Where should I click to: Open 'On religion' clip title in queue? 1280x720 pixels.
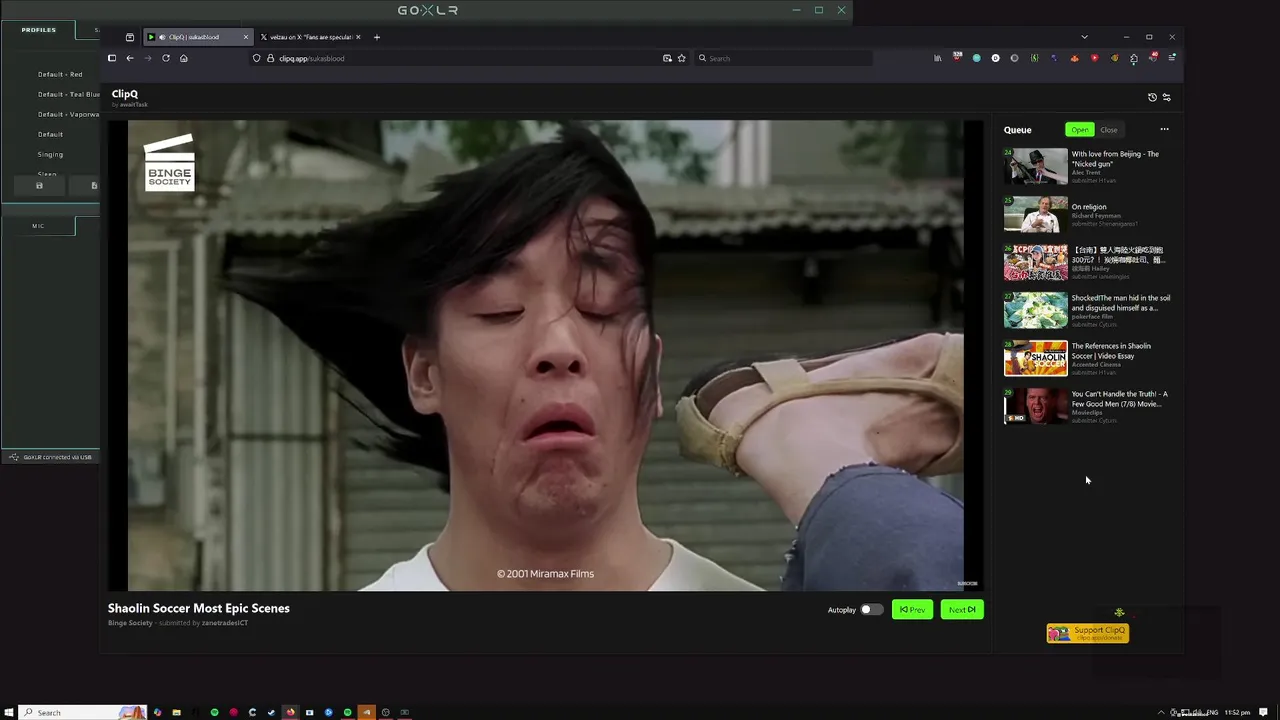[x=1089, y=207]
